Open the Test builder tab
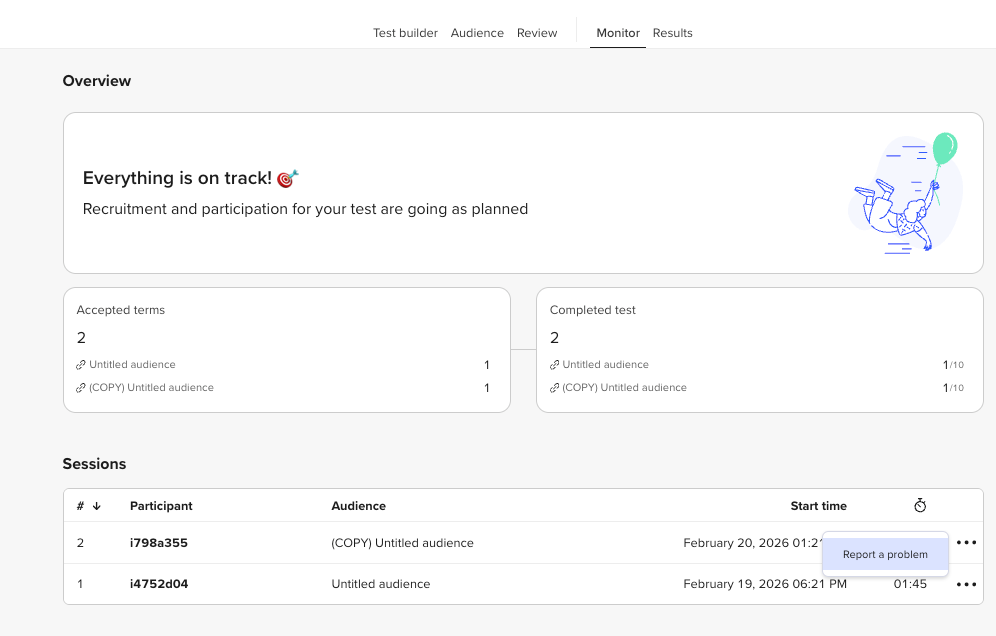 (405, 33)
